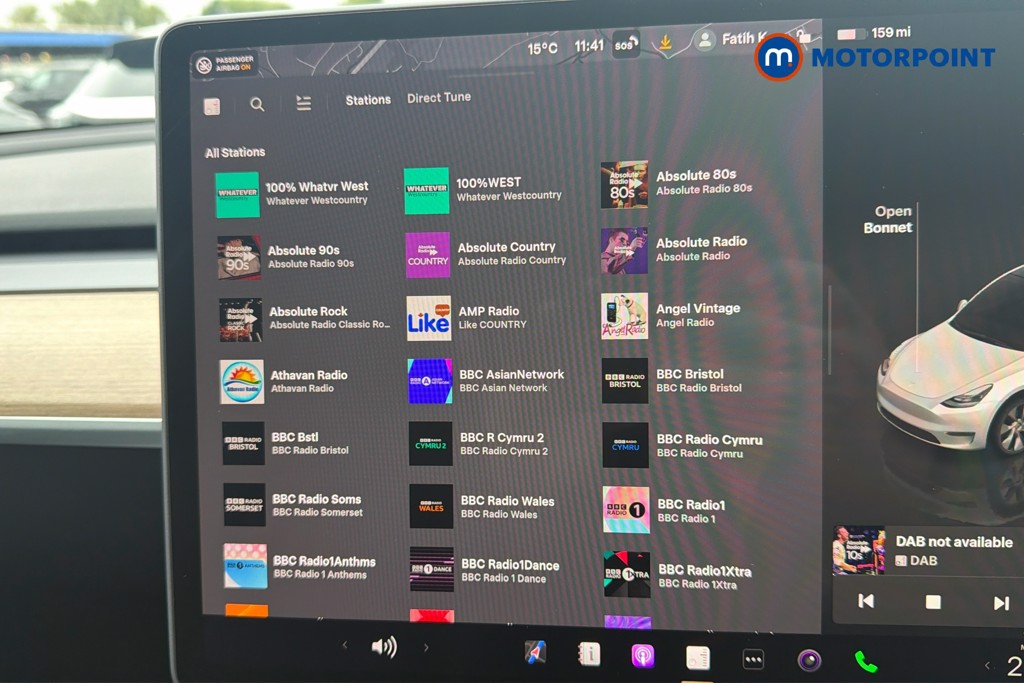This screenshot has width=1024, height=683.
Task: Tap the 11:41 clock display
Action: [x=588, y=46]
